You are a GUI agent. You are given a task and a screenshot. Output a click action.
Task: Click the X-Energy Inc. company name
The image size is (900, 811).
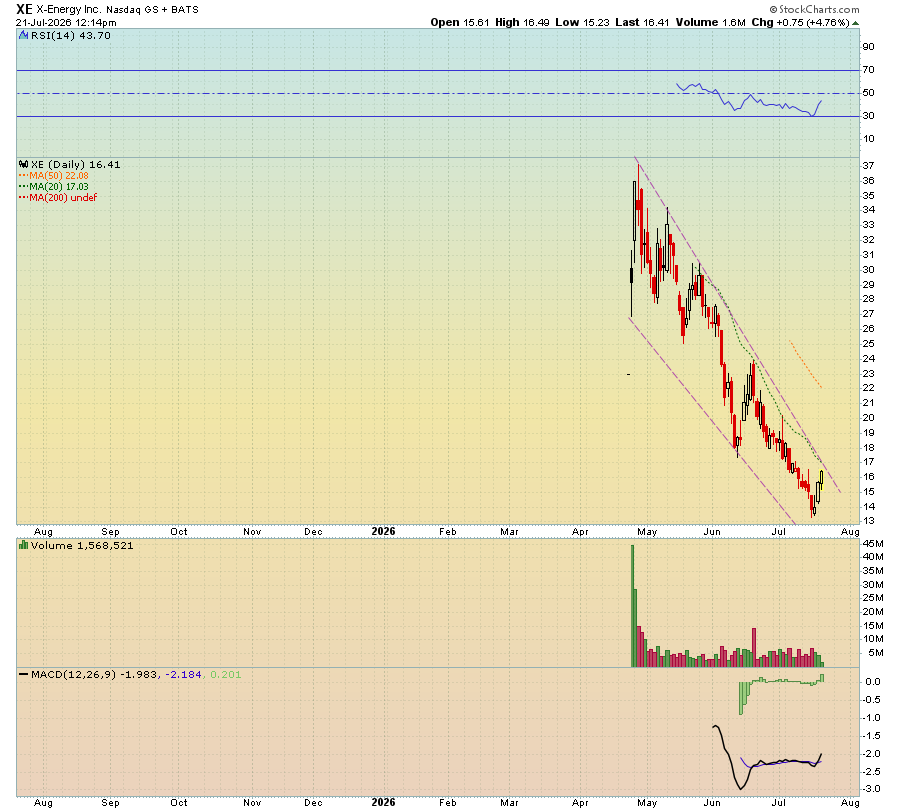[x=69, y=10]
